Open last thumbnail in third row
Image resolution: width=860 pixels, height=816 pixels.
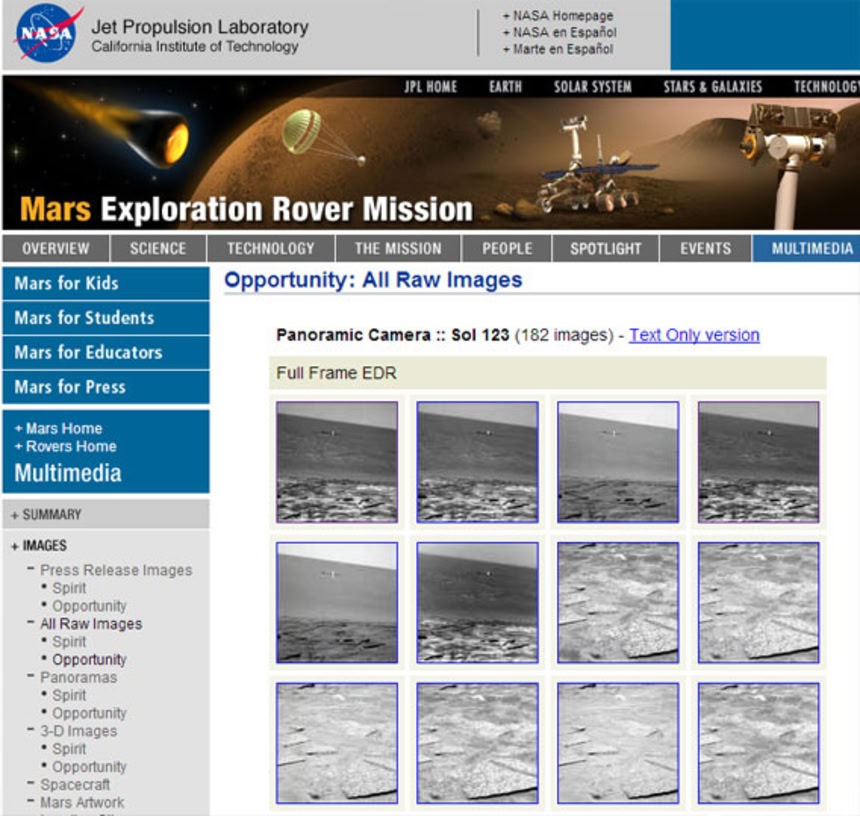point(758,742)
